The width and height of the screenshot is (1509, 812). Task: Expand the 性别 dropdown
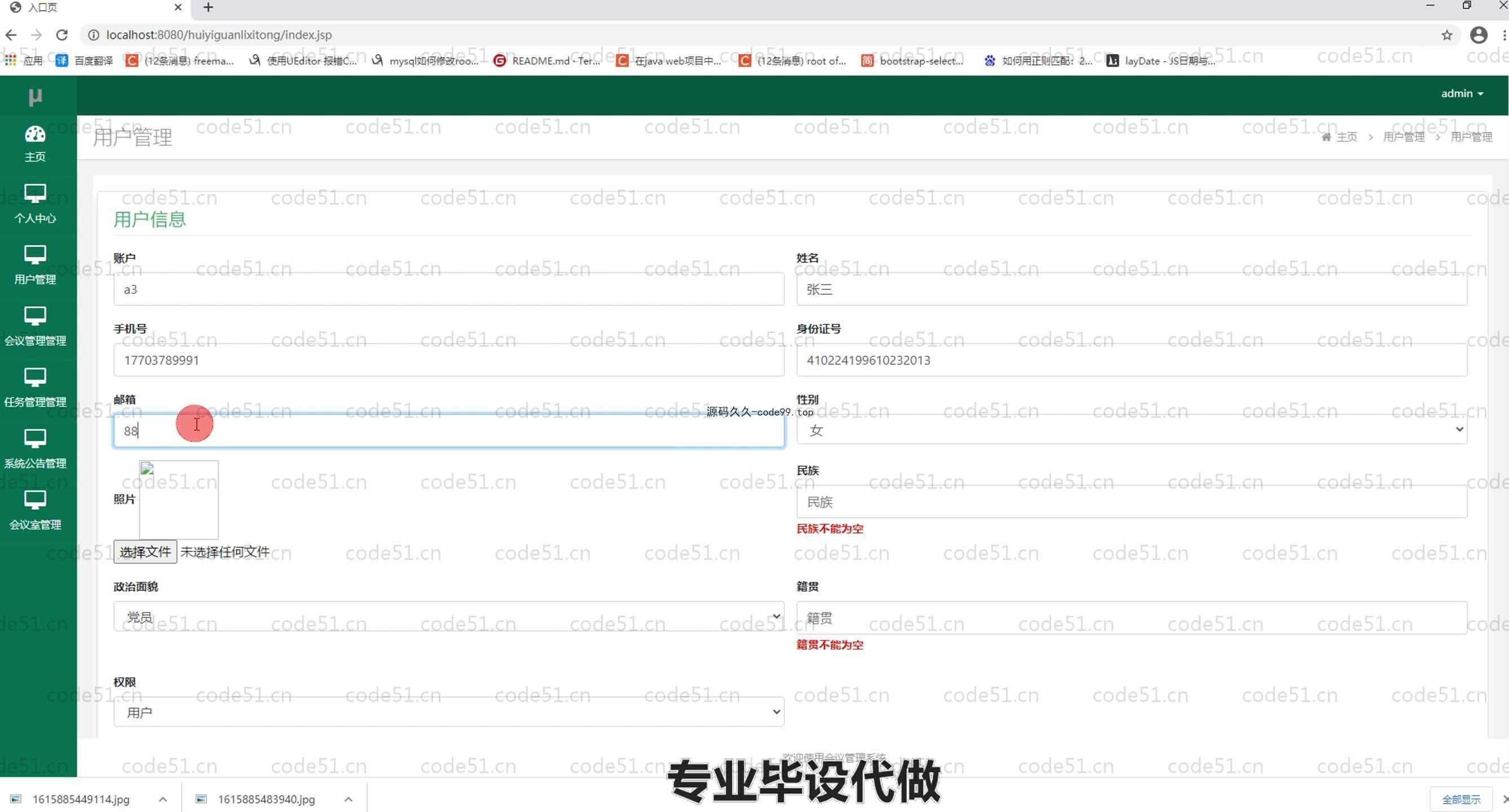tap(1131, 431)
